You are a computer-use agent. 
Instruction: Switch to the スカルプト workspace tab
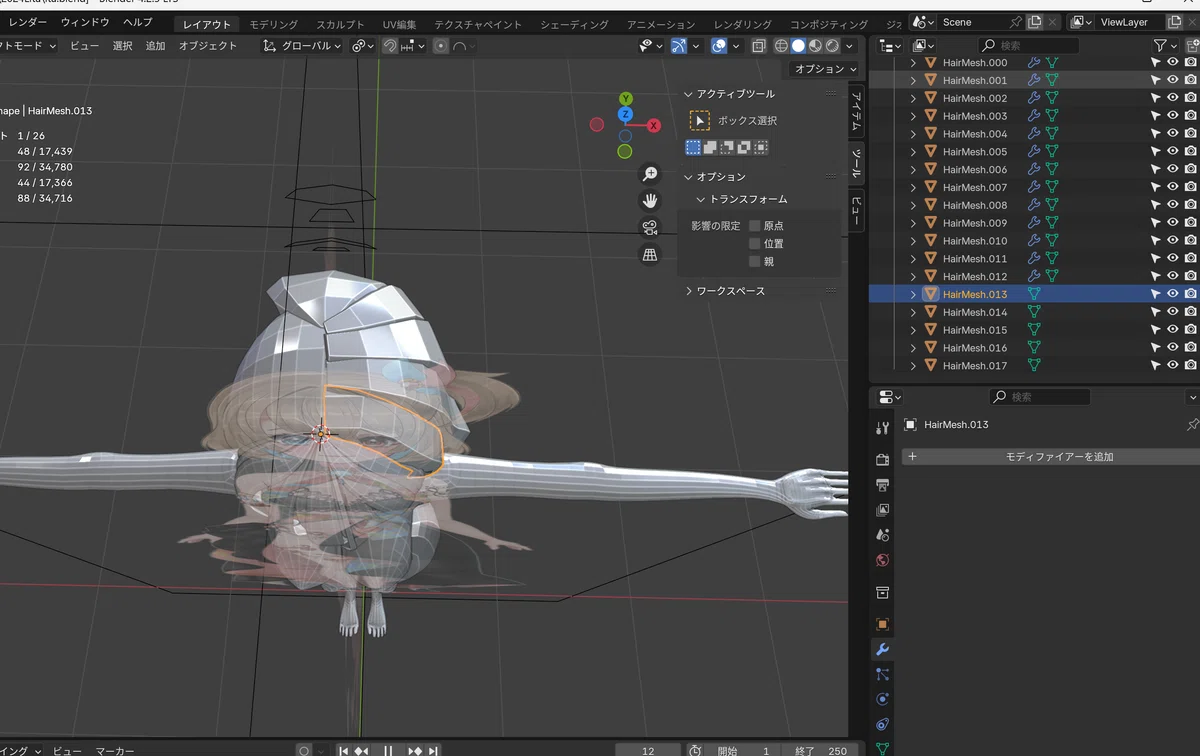[x=340, y=24]
